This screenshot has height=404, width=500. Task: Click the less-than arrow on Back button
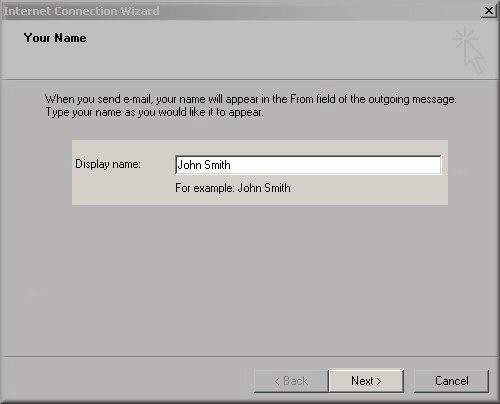point(277,381)
